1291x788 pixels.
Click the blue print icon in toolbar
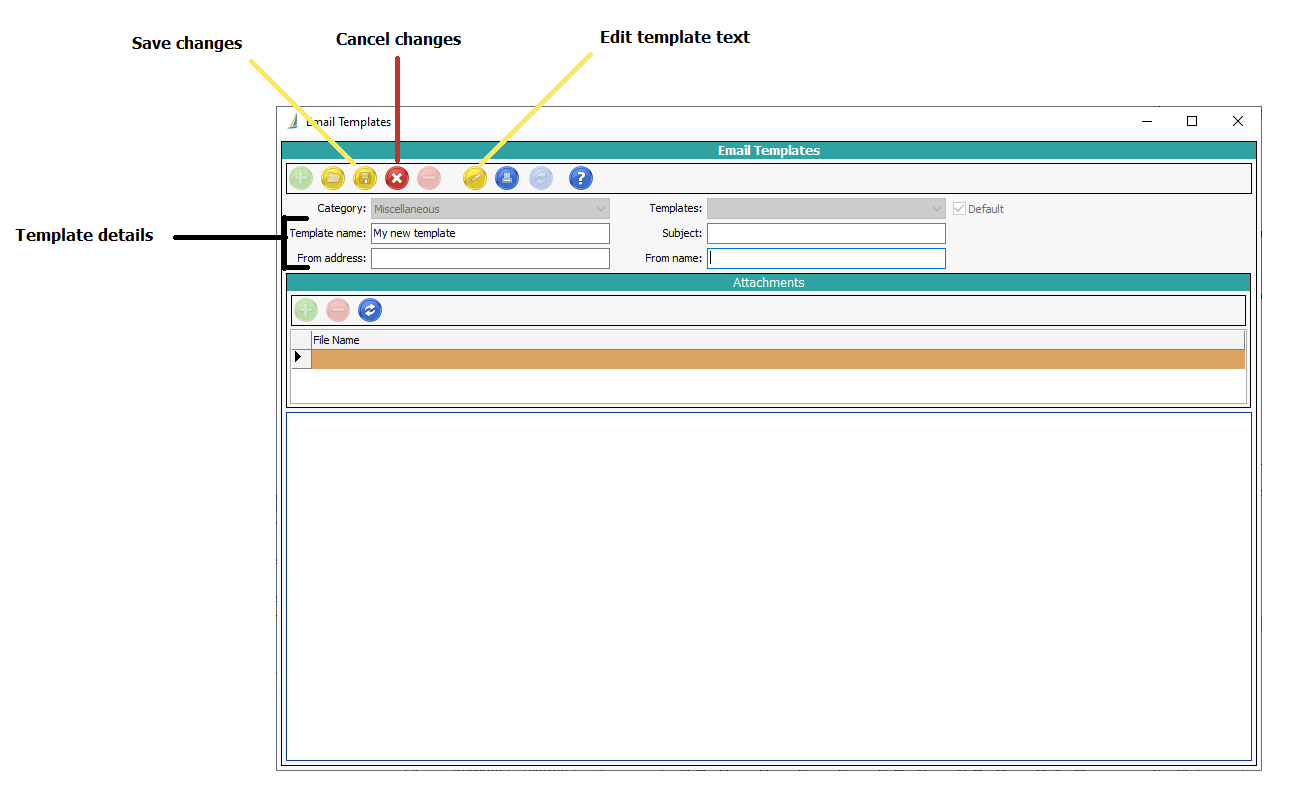pos(507,178)
